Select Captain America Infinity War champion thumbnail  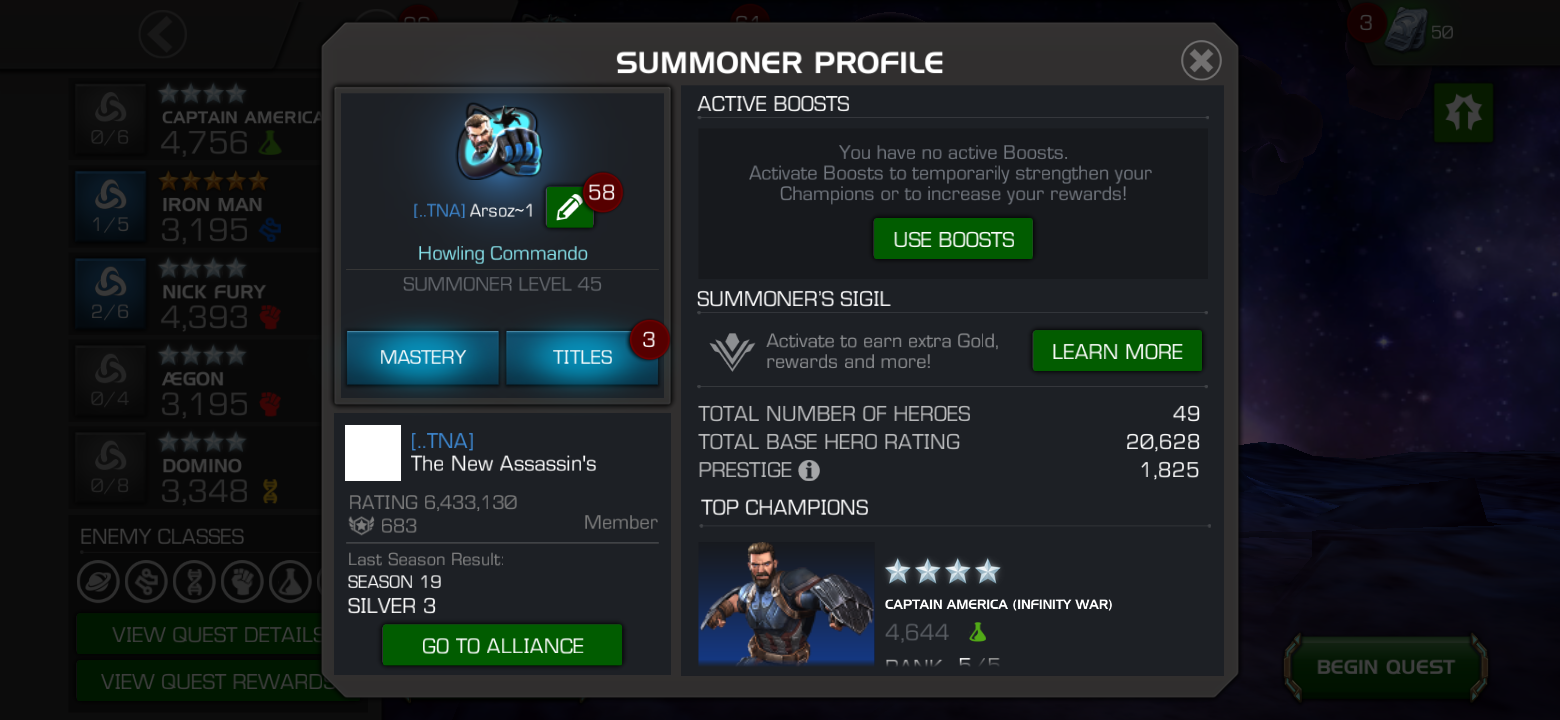point(786,603)
